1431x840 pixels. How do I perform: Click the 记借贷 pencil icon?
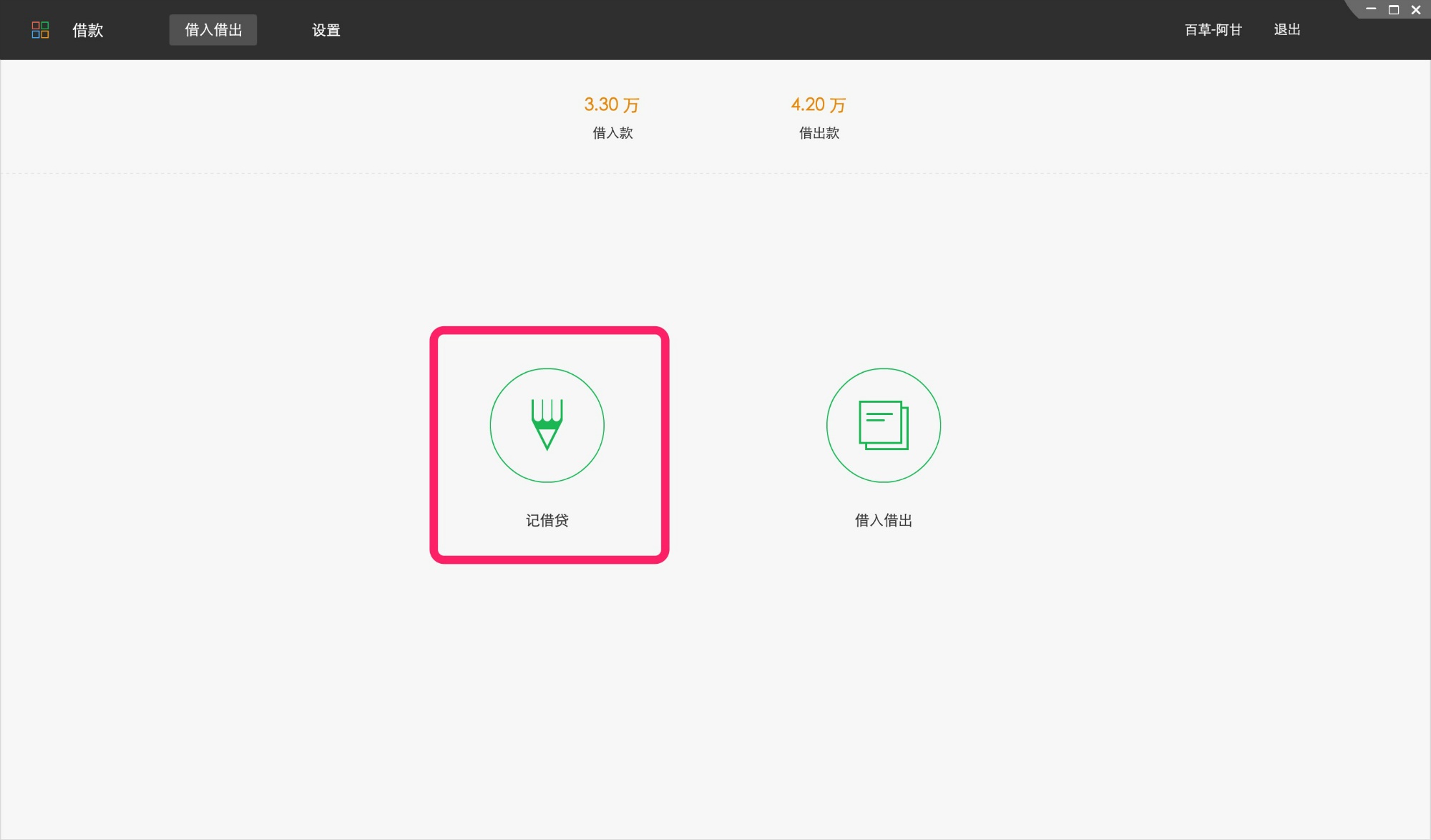point(547,425)
